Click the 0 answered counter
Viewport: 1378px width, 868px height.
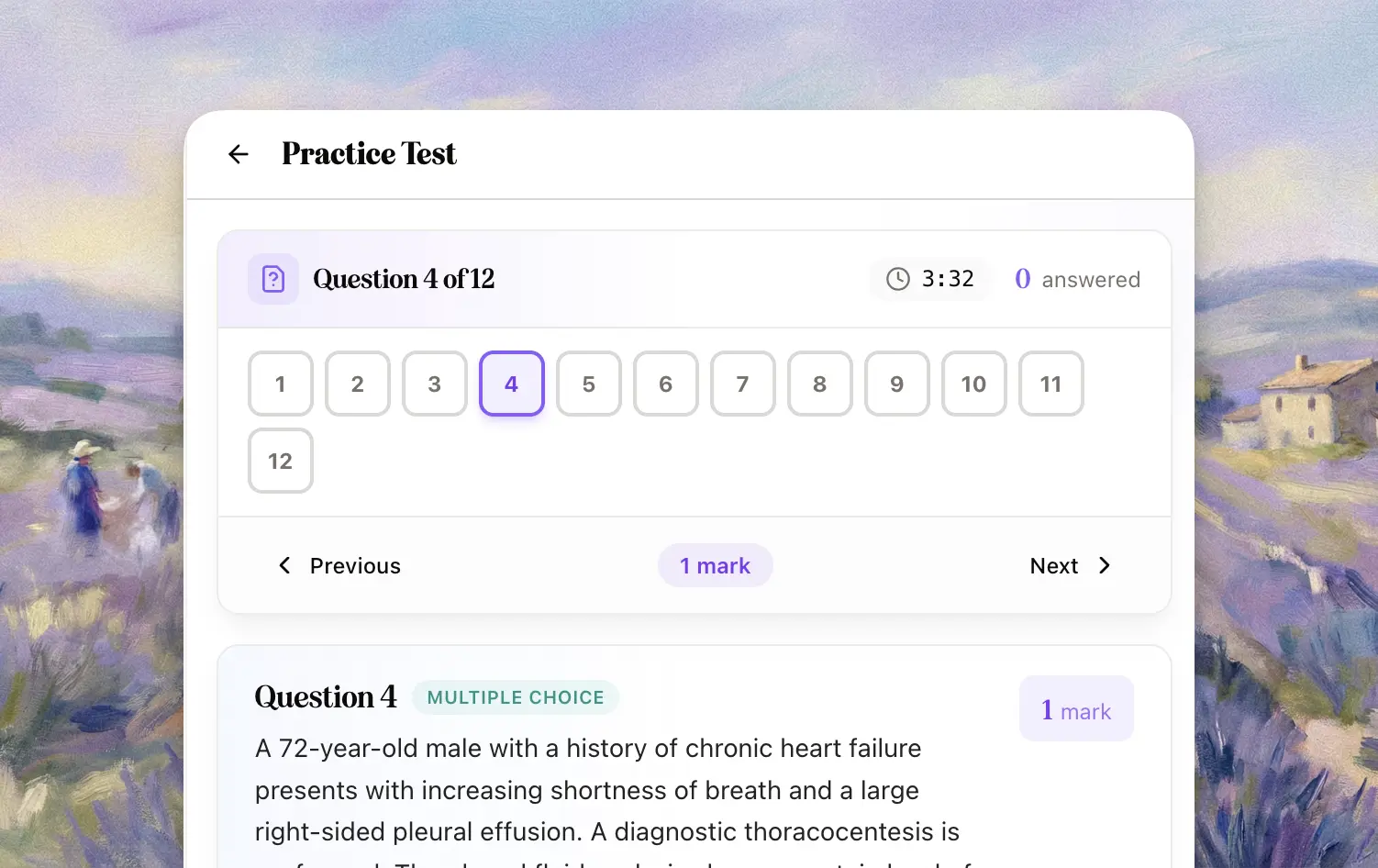point(1077,279)
